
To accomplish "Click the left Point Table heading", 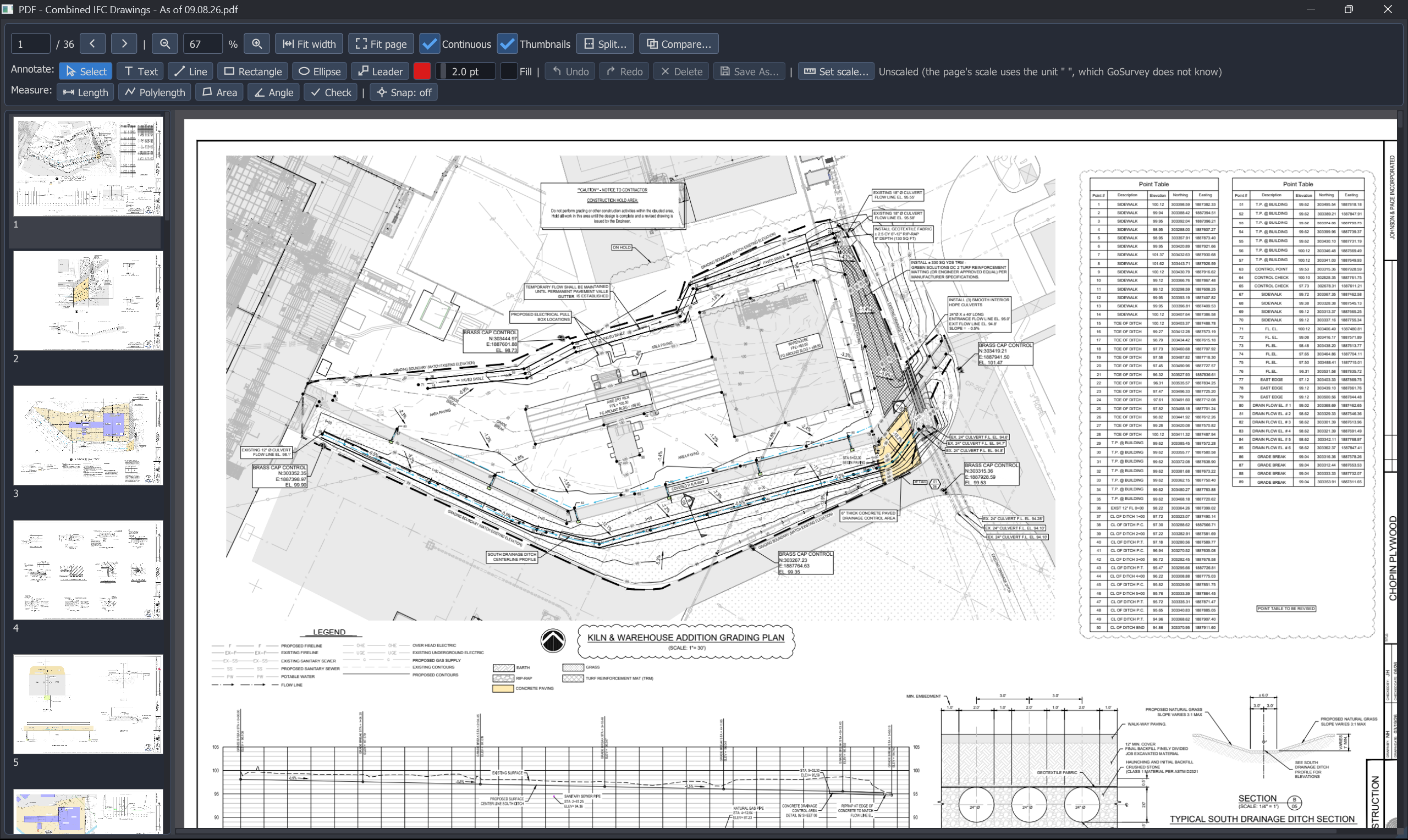I will 1153,184.
